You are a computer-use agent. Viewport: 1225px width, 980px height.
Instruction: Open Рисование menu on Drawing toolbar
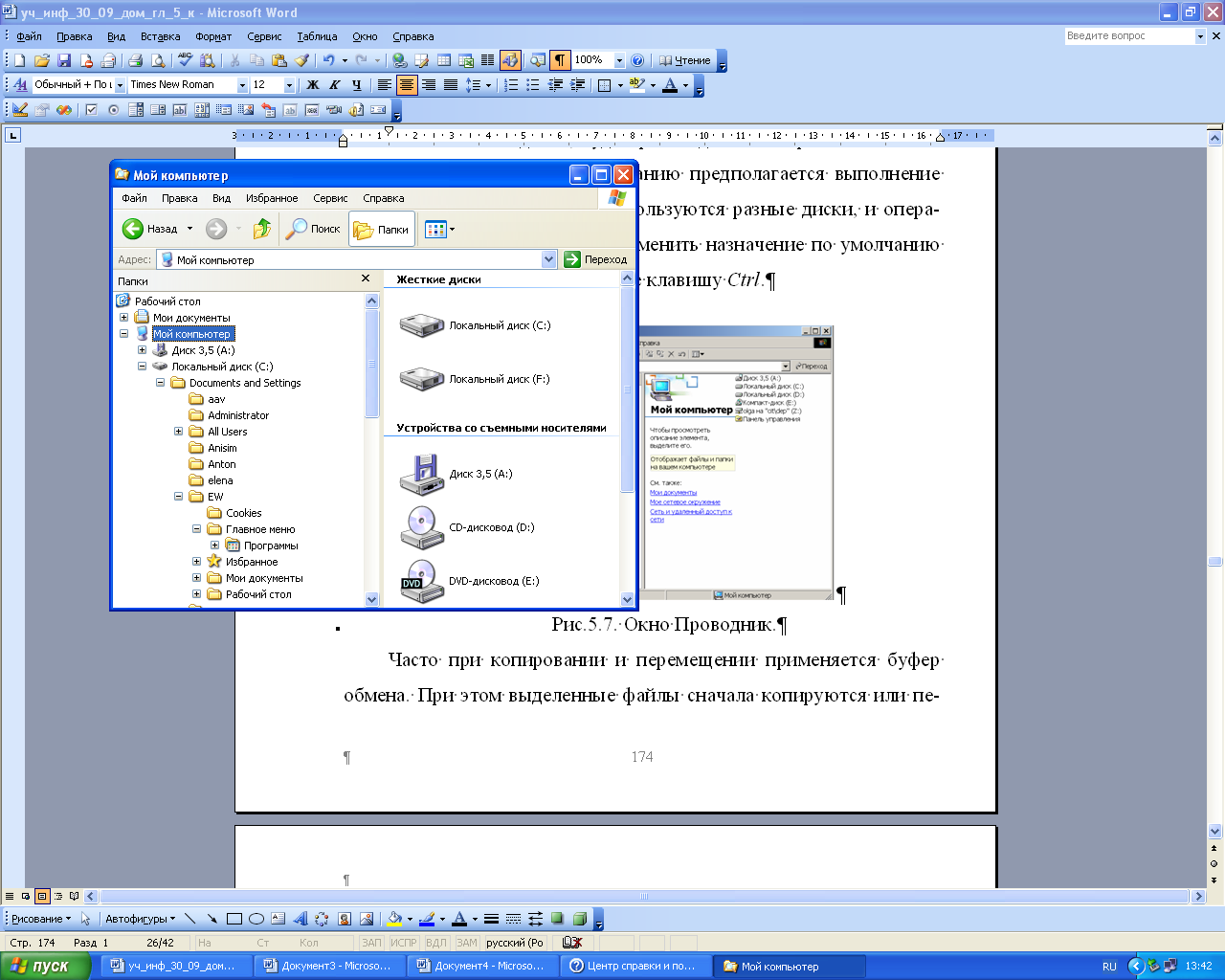point(41,919)
